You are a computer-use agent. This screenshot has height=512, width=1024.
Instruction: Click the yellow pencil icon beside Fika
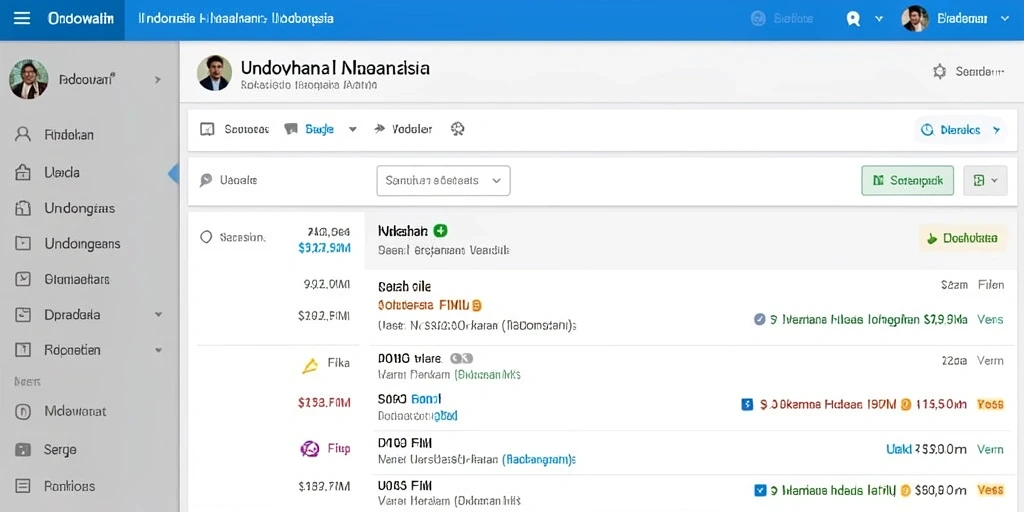coord(310,366)
